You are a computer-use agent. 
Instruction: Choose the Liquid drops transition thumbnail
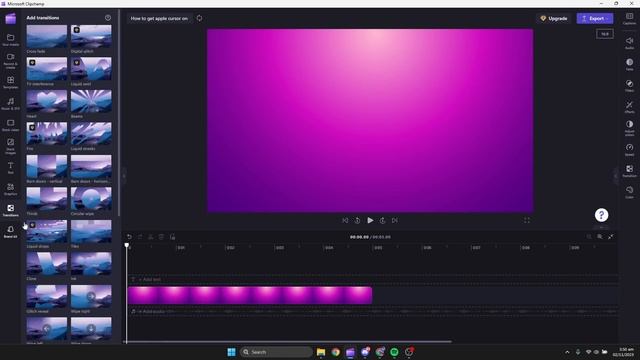[x=47, y=231]
